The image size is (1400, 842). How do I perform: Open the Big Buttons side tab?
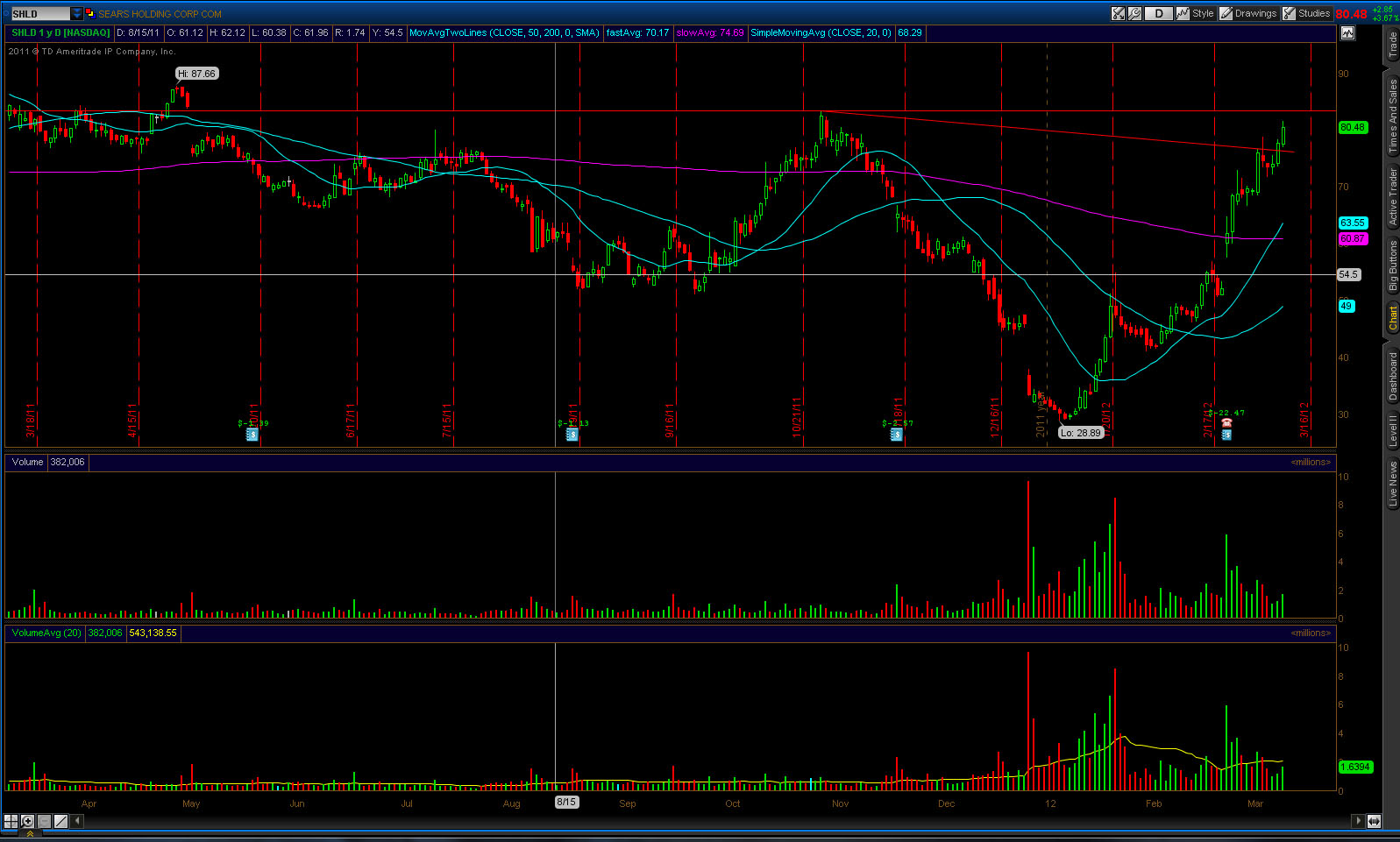1392,266
